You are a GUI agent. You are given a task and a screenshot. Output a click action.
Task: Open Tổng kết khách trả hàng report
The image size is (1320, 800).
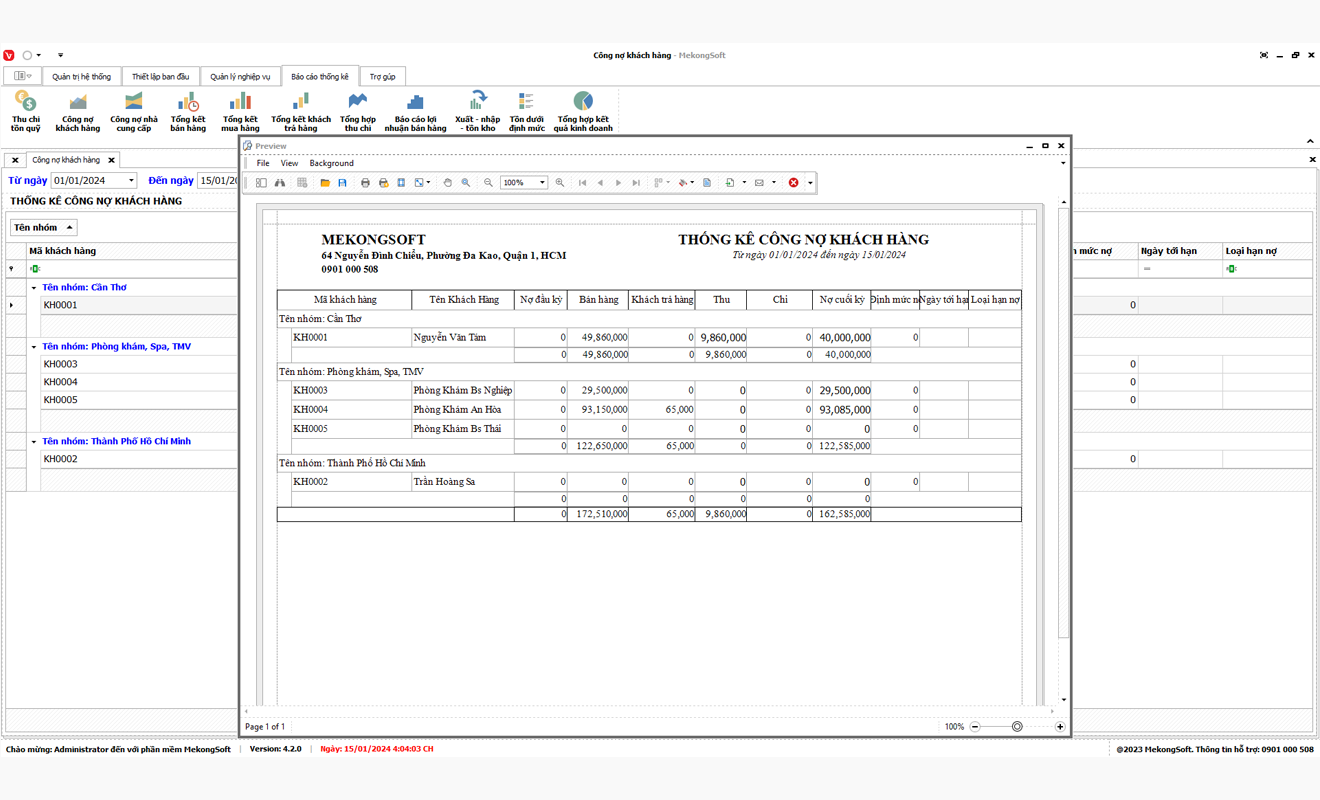click(x=301, y=111)
